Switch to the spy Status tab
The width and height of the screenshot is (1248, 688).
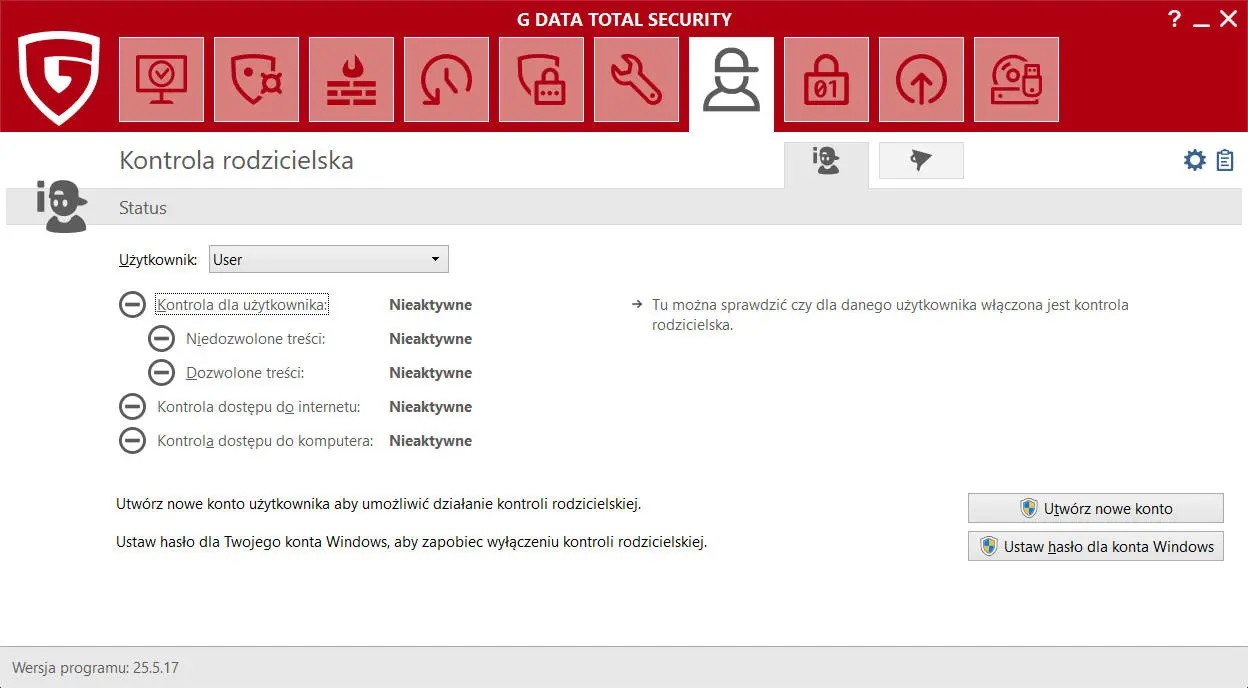click(825, 160)
